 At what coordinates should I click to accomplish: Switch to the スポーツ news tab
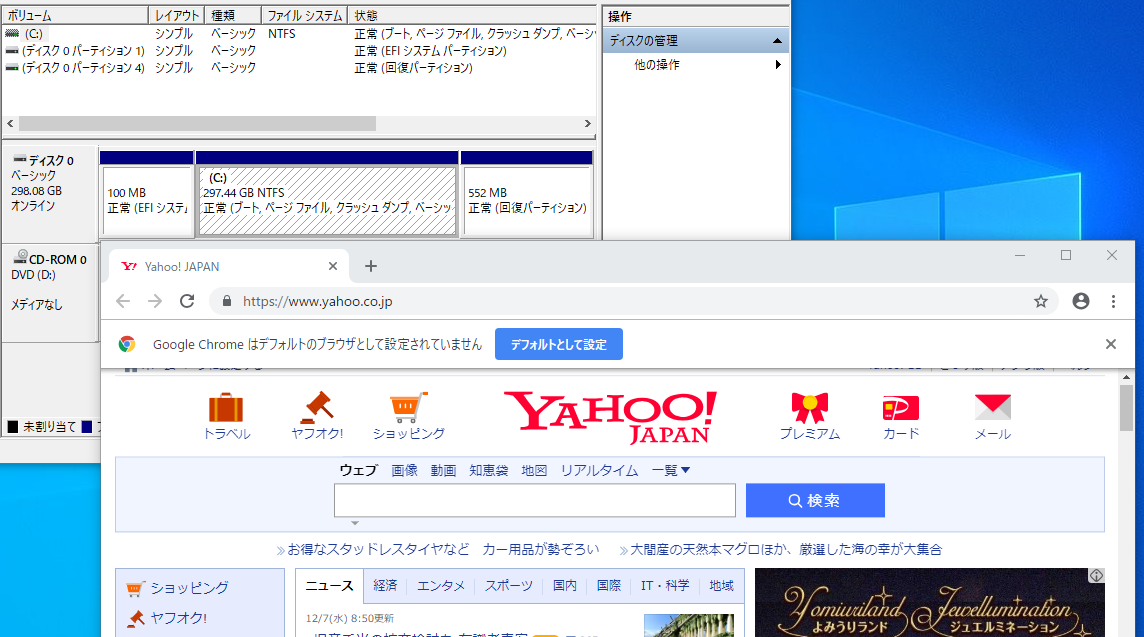[509, 585]
